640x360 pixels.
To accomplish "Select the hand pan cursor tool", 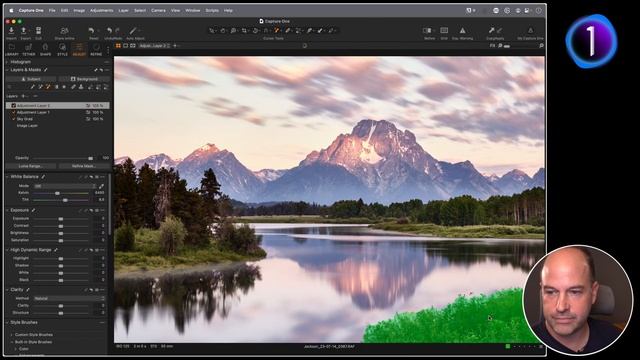I will click(223, 31).
